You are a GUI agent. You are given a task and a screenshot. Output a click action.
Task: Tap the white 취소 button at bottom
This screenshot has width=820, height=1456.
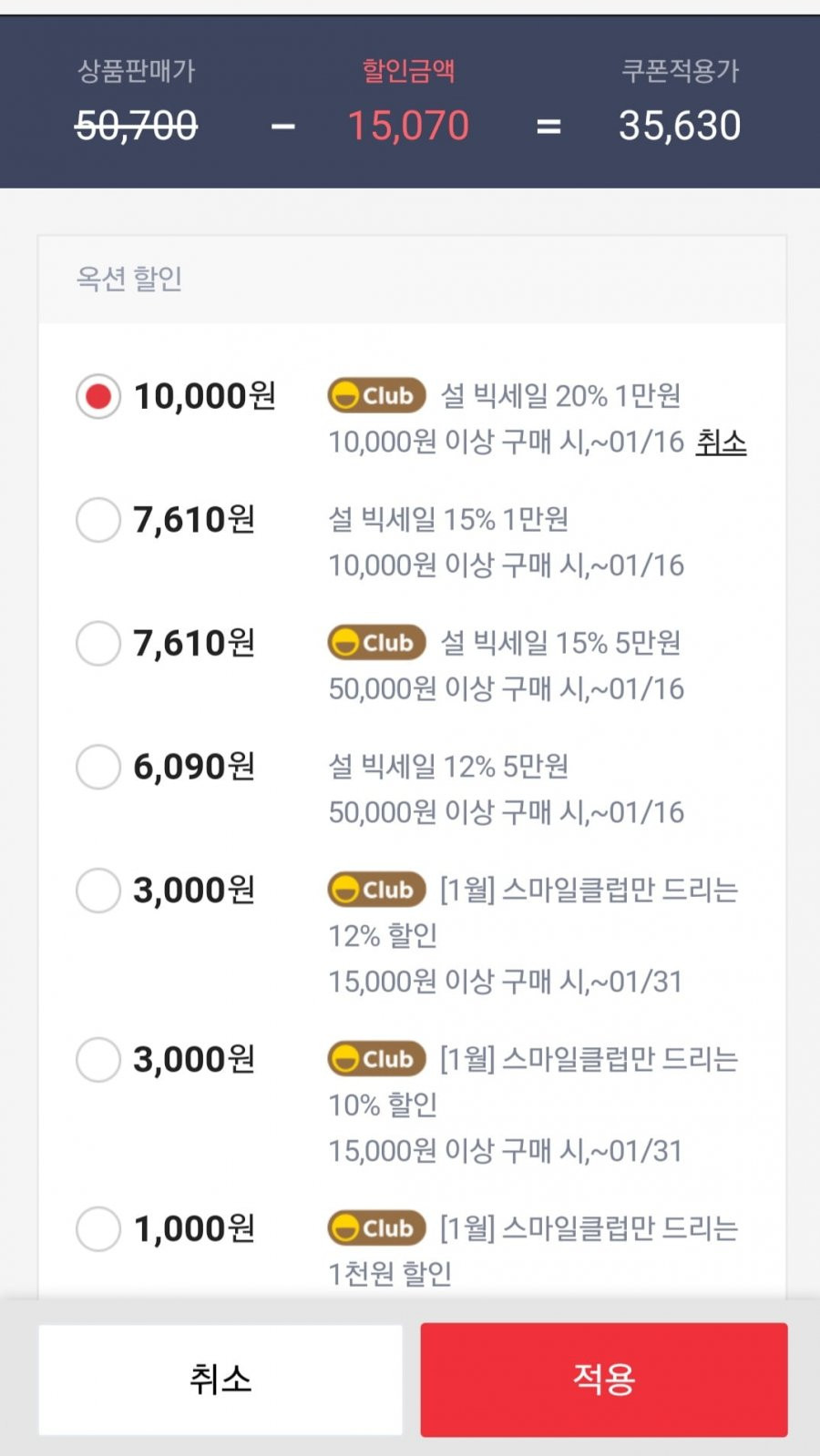(x=220, y=1380)
